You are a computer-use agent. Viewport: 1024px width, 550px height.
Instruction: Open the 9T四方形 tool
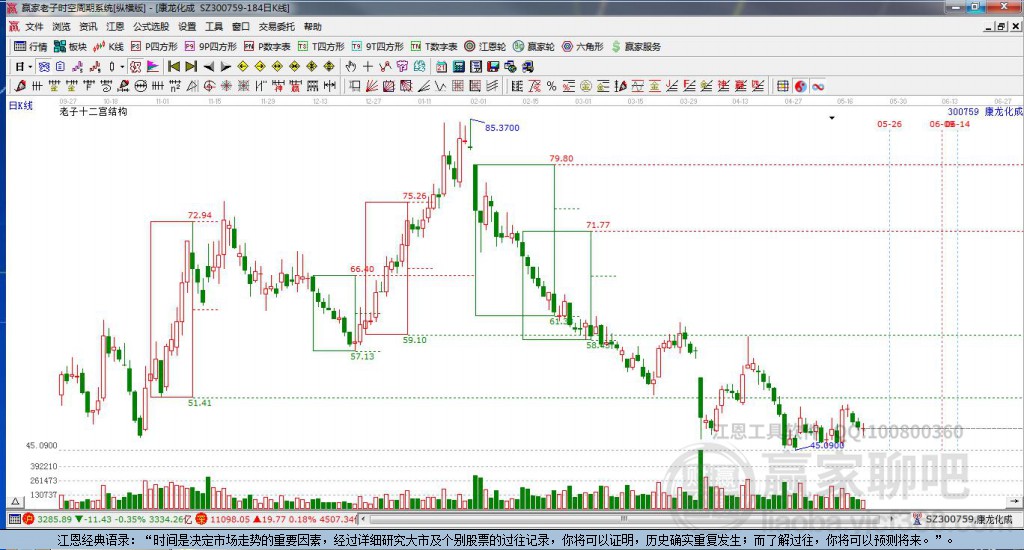click(377, 46)
